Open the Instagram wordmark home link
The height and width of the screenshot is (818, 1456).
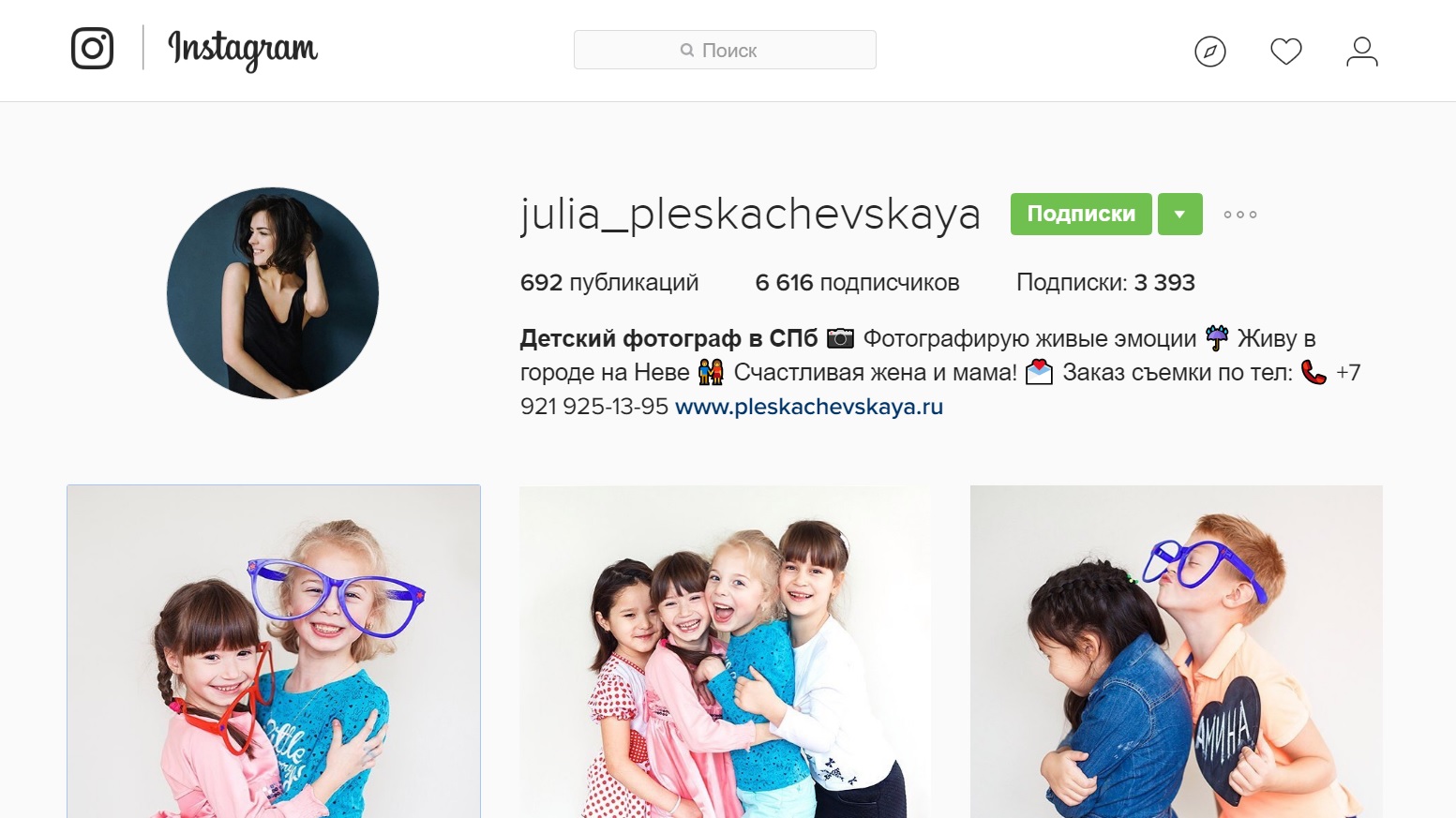[x=243, y=50]
